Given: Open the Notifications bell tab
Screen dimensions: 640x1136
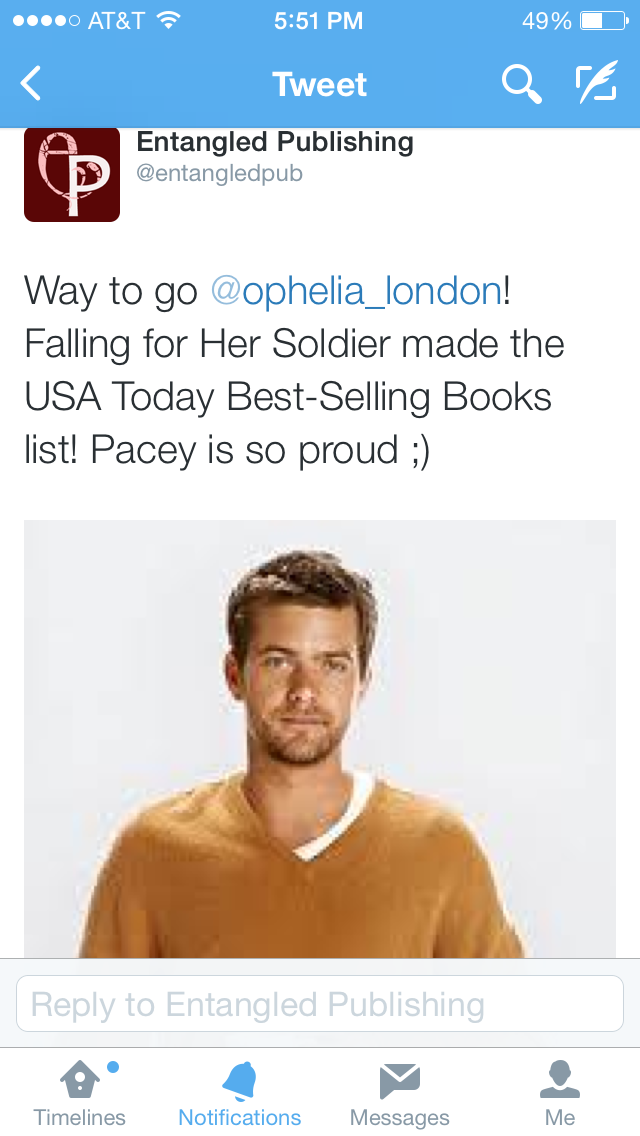Looking at the screenshot, I should (x=240, y=1092).
